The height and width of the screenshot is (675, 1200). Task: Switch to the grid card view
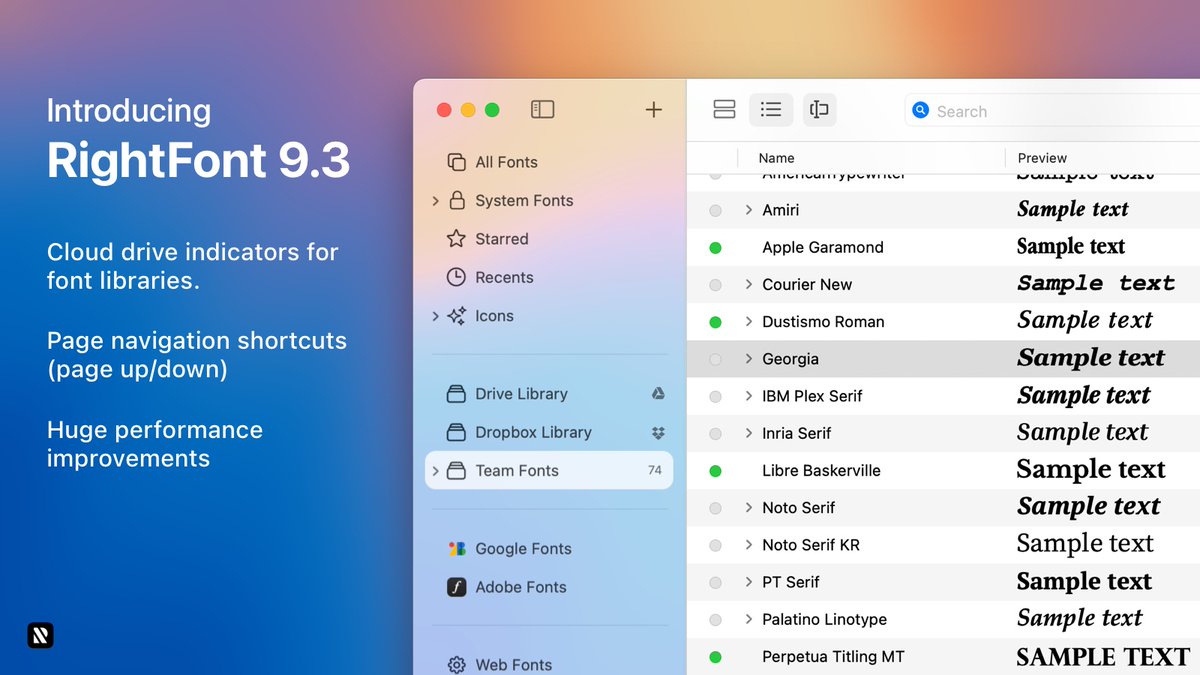coord(724,110)
